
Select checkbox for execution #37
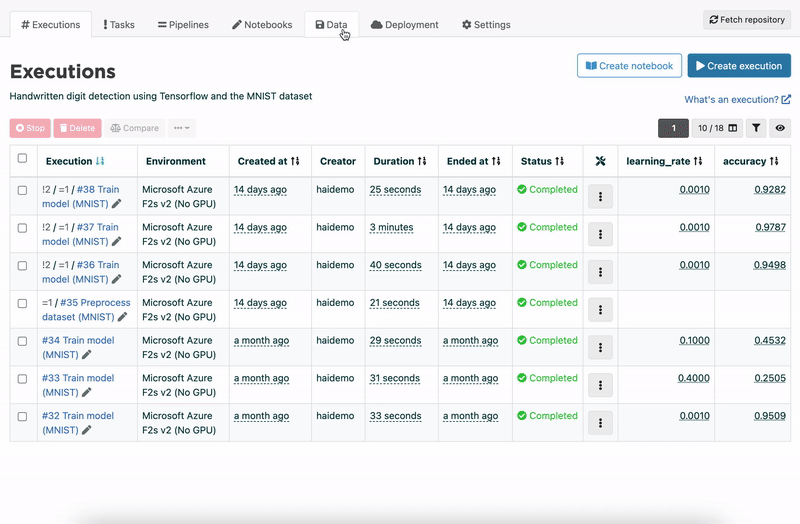click(22, 228)
